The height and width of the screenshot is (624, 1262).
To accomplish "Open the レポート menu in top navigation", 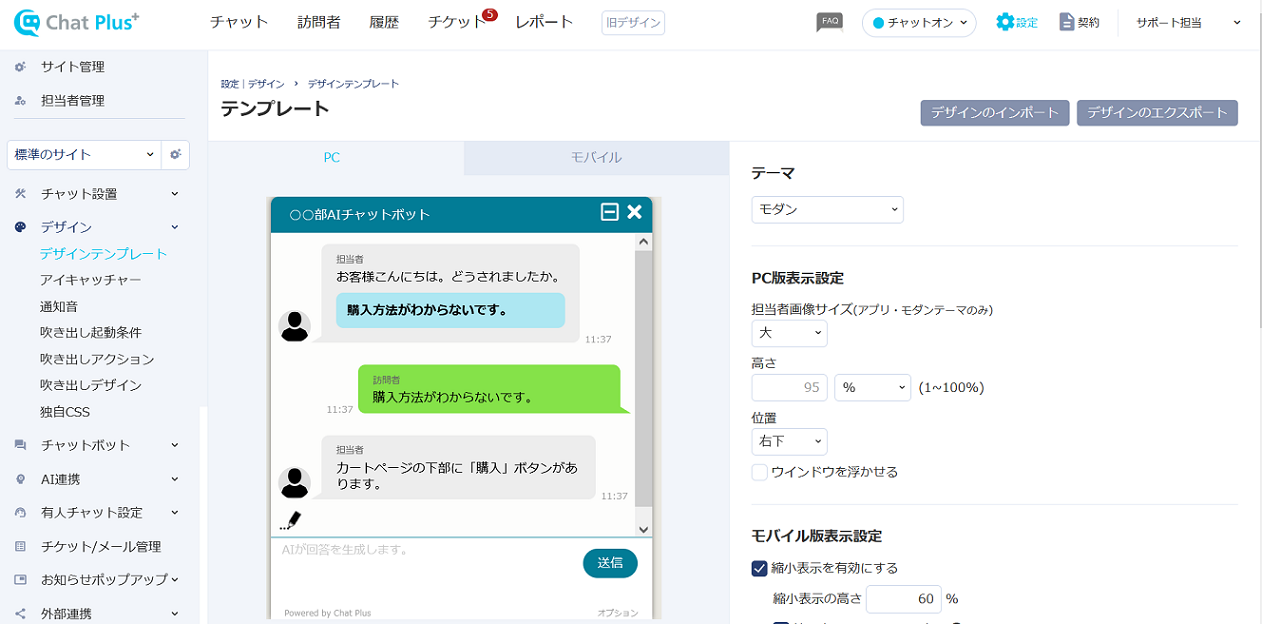I will (544, 22).
